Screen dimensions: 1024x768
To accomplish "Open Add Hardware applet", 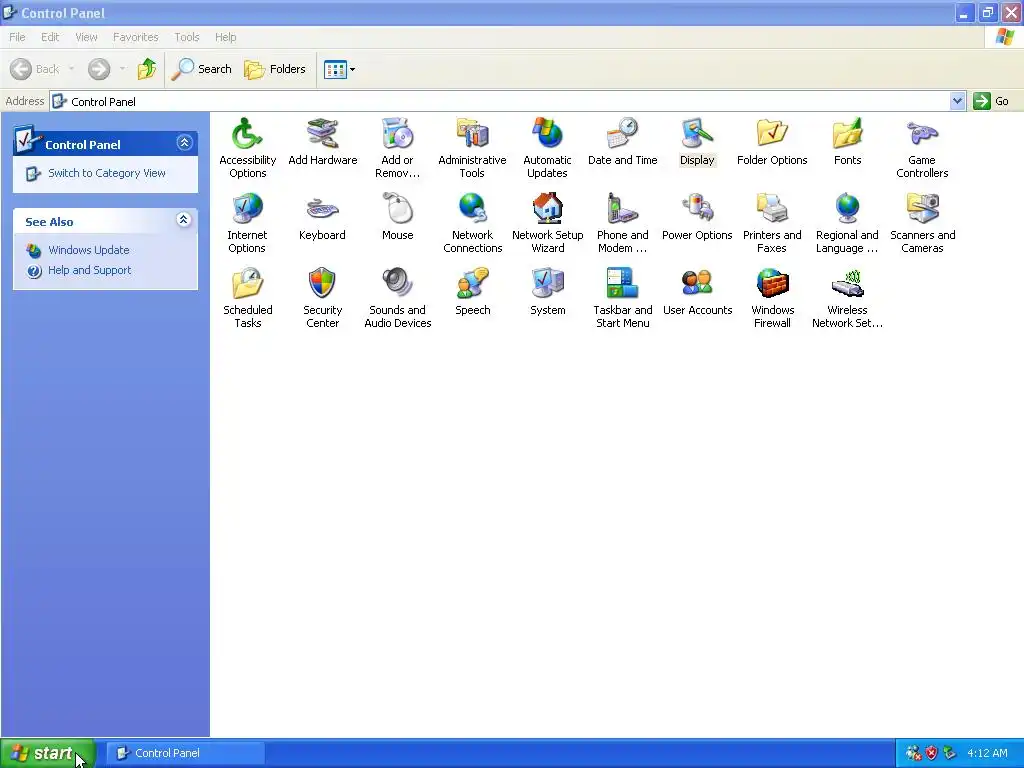I will tap(323, 142).
